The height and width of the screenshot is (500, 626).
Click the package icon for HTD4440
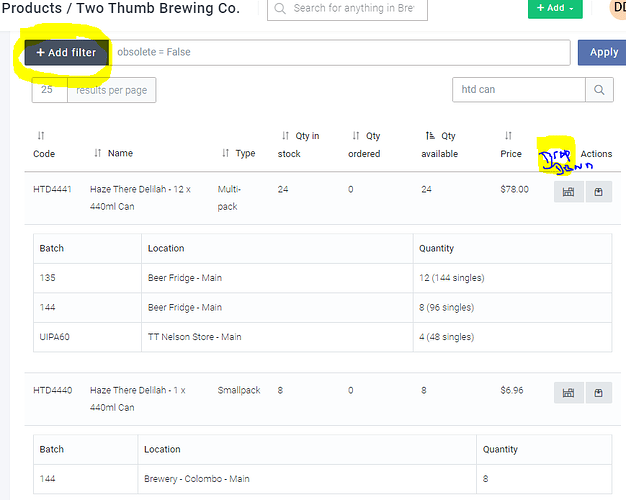coord(598,393)
